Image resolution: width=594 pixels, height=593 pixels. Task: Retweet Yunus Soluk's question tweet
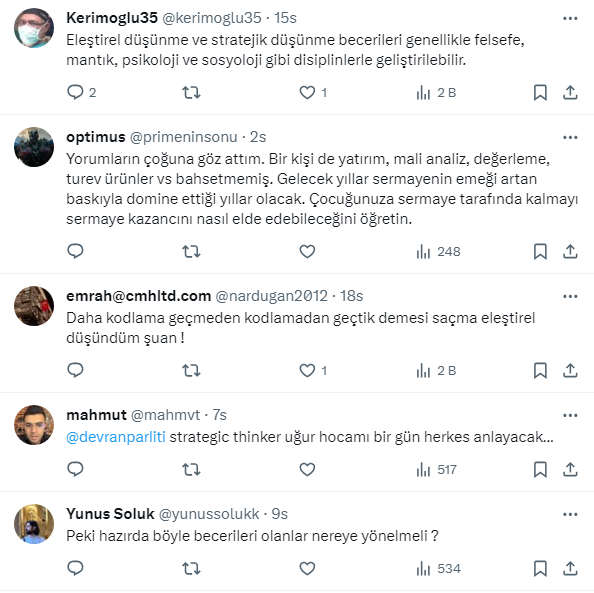191,569
